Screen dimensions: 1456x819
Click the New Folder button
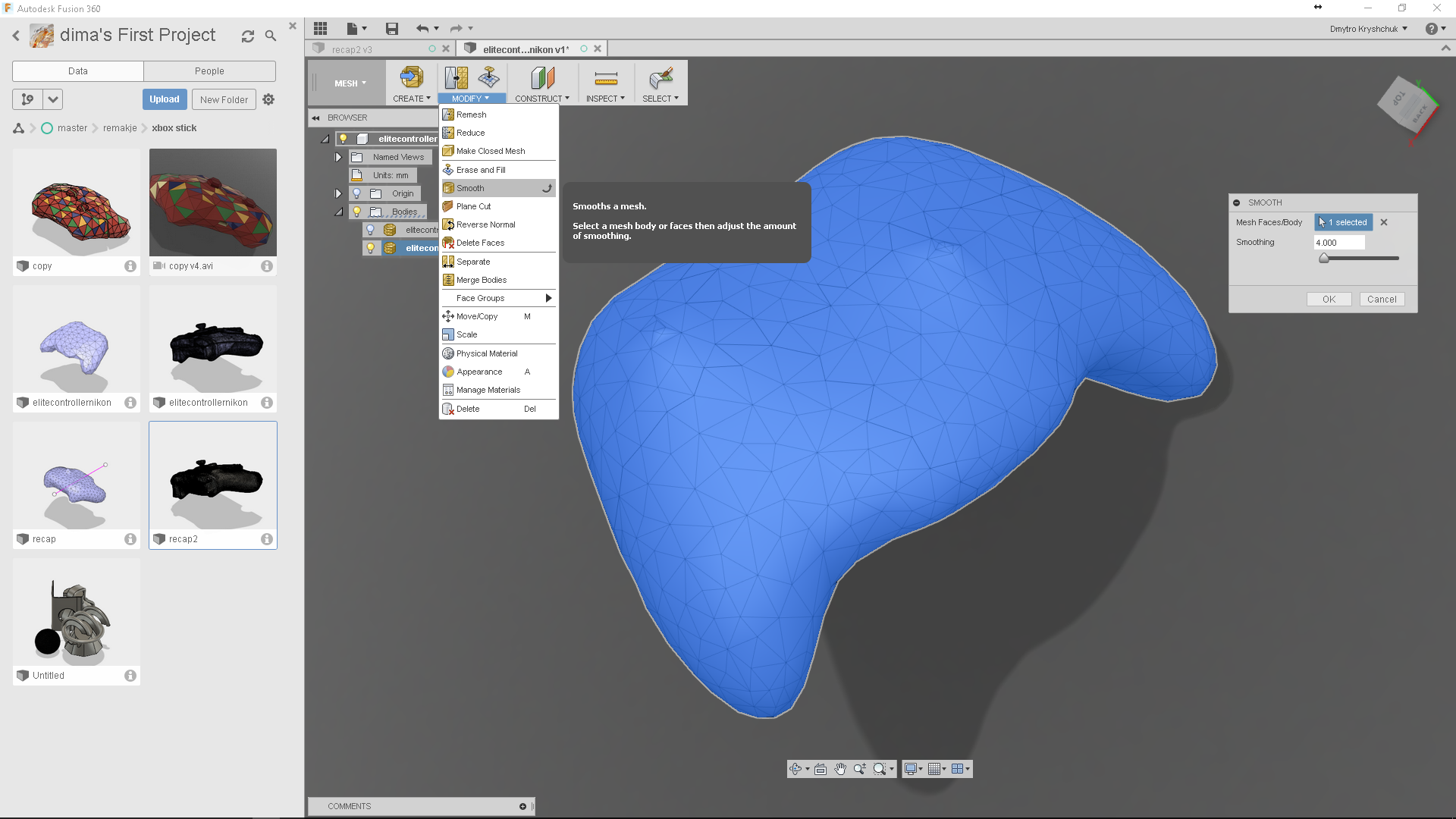click(224, 99)
